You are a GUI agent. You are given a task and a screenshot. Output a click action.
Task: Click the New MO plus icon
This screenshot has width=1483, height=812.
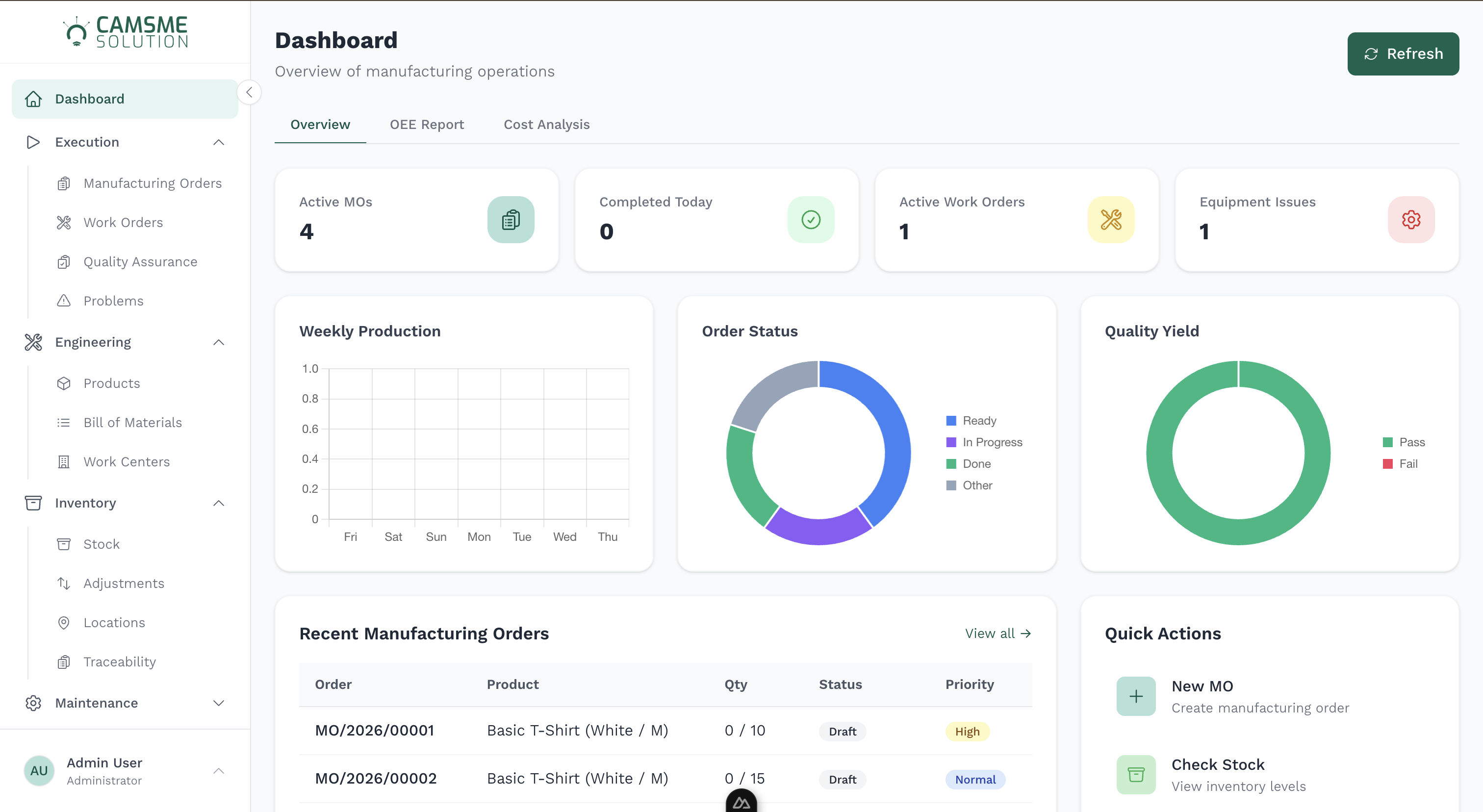coord(1136,696)
